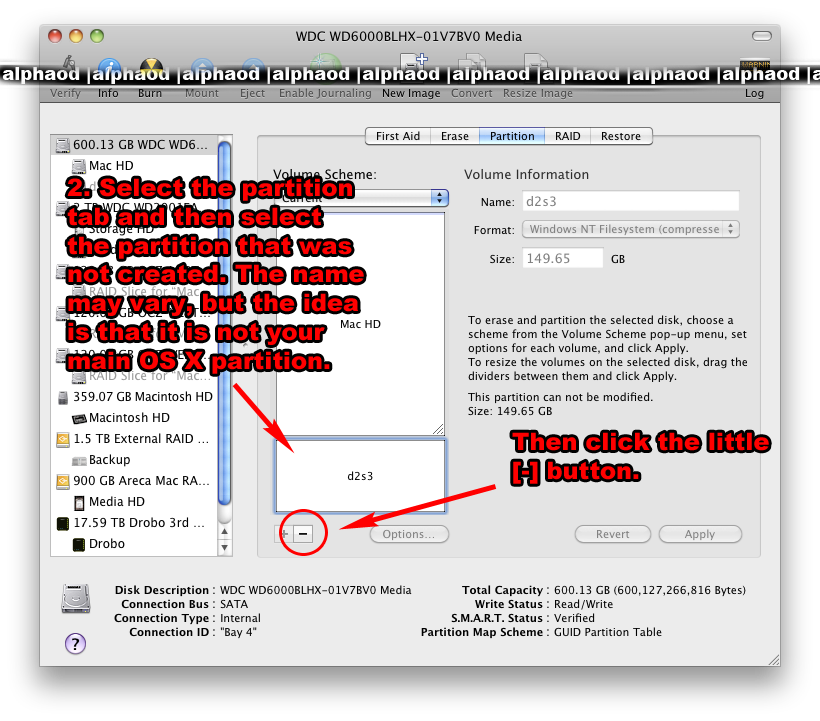820x721 pixels.
Task: Click the Backup volume icon
Action: click(79, 460)
